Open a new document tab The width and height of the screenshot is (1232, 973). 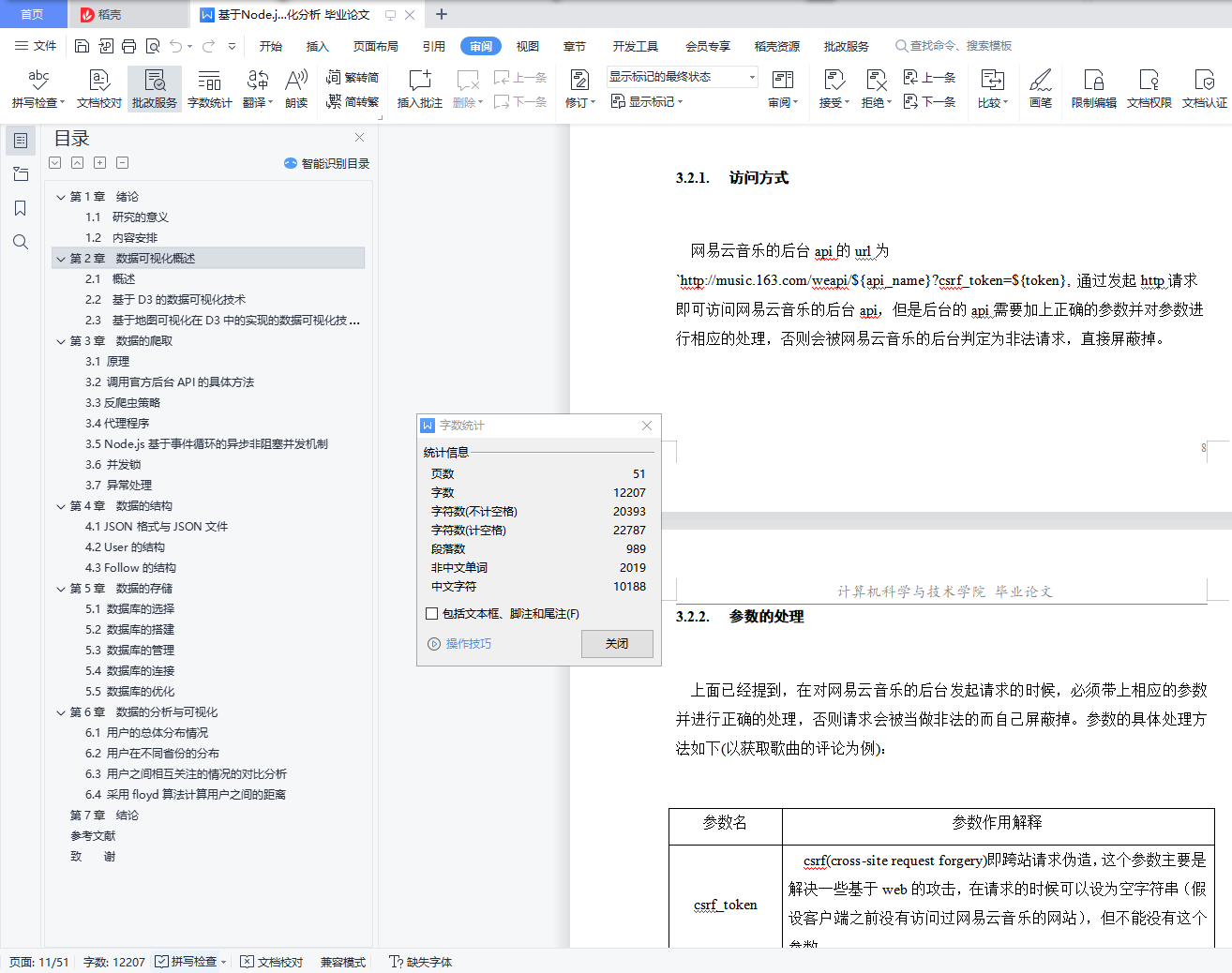pos(442,14)
